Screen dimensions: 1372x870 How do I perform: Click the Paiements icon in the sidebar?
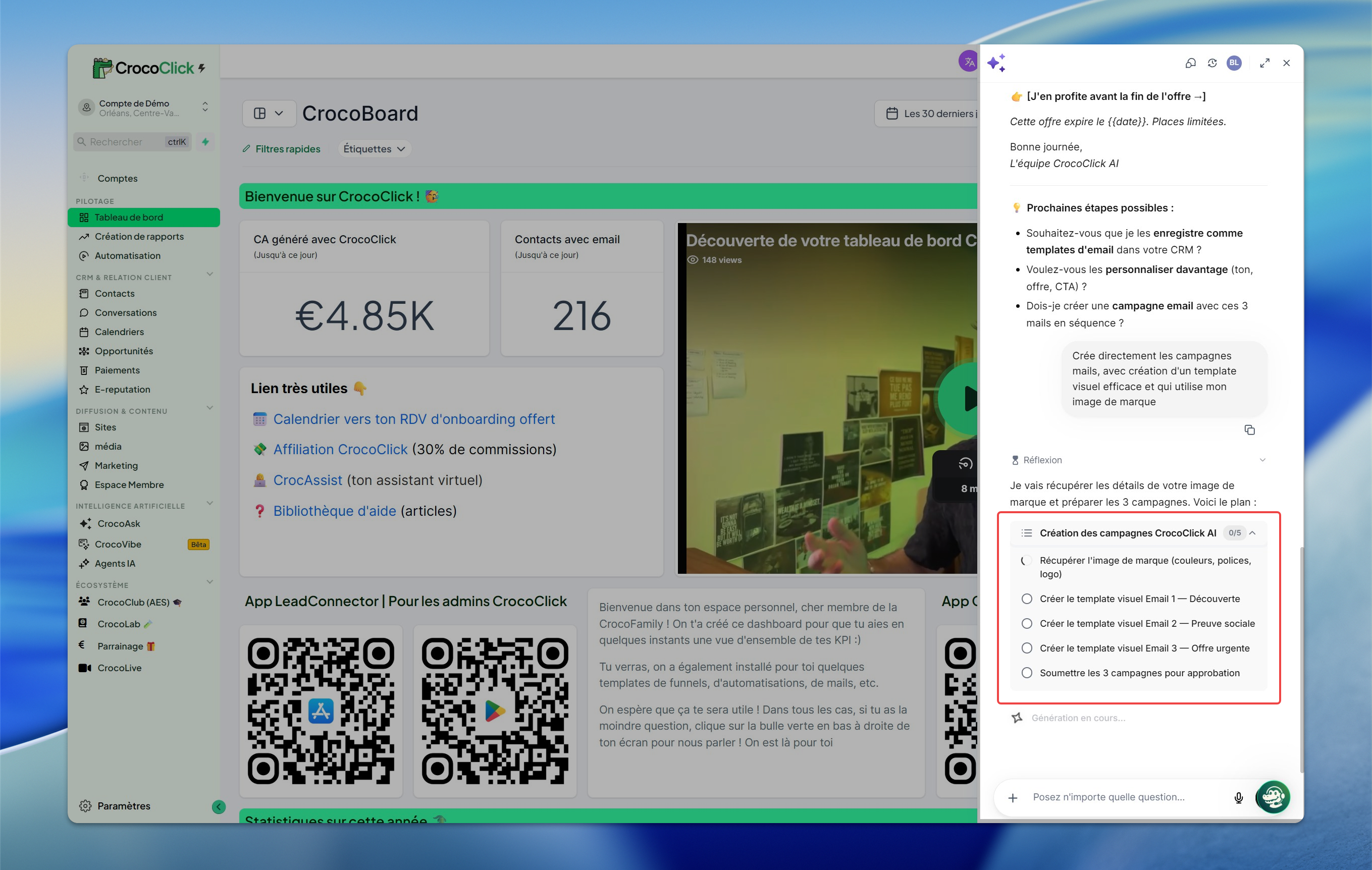tap(84, 370)
